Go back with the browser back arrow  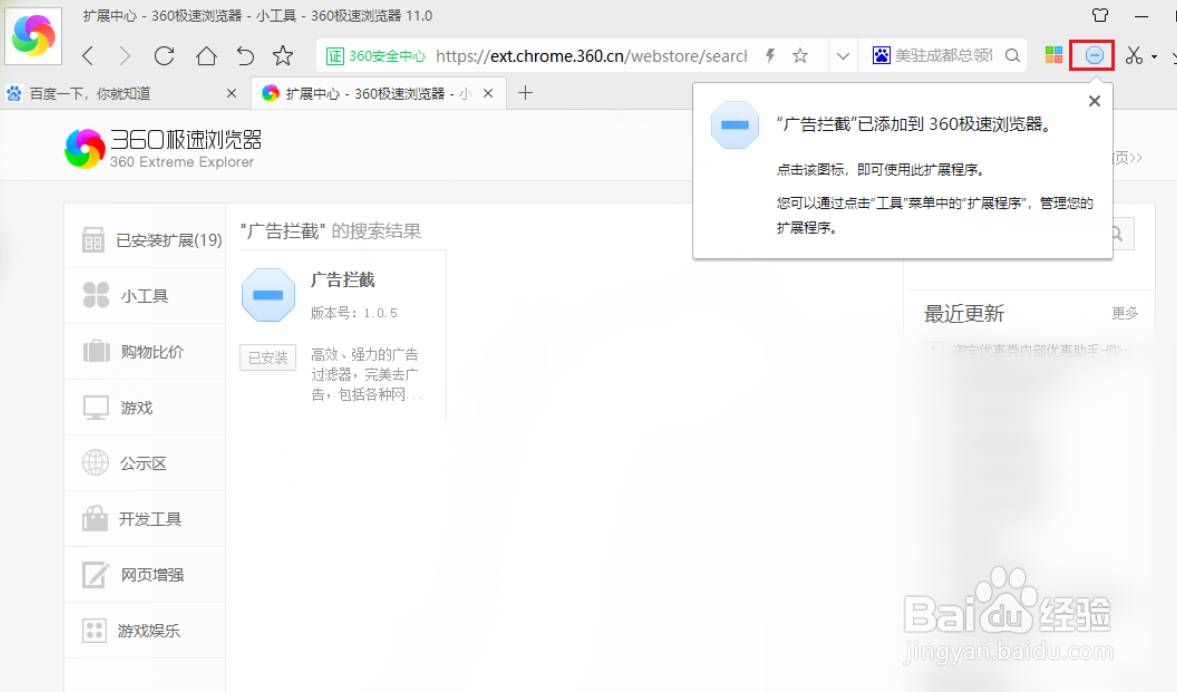(88, 56)
